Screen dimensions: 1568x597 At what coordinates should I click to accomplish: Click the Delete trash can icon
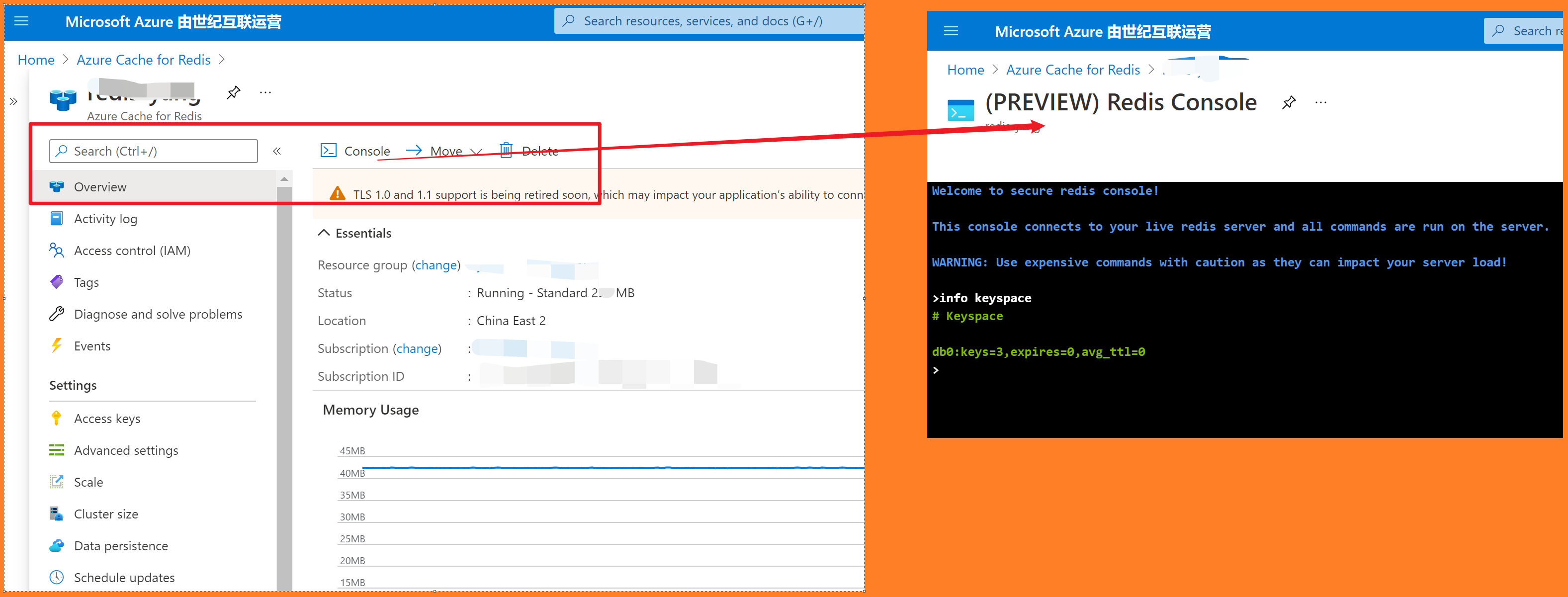pos(505,150)
